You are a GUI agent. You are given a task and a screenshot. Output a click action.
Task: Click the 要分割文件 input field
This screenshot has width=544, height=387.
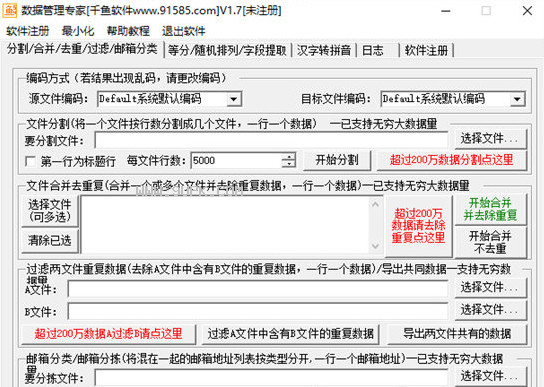(271, 141)
